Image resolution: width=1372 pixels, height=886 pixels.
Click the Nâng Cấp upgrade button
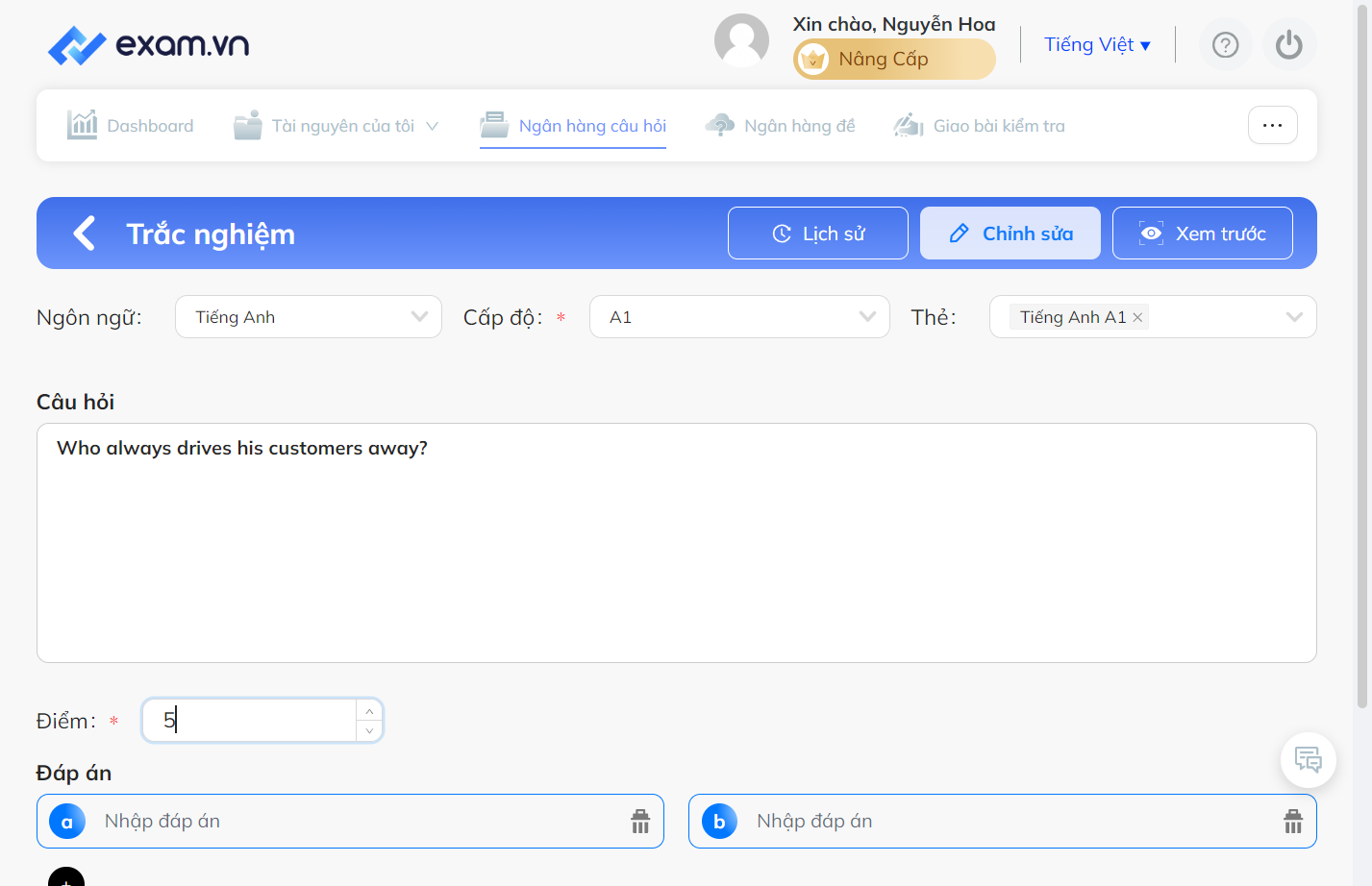(x=894, y=60)
